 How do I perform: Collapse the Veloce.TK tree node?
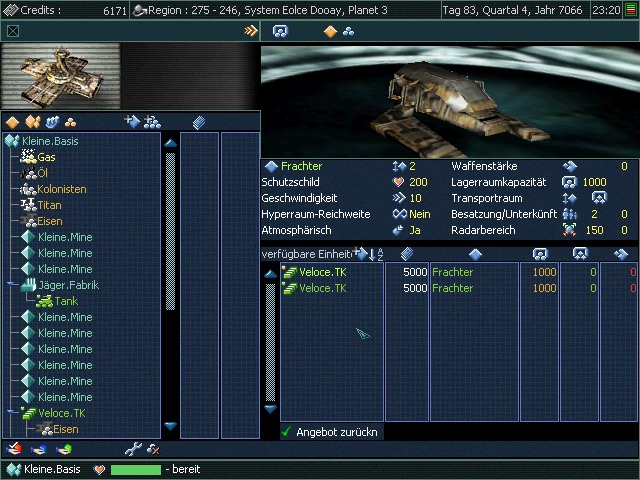pyautogui.click(x=13, y=413)
